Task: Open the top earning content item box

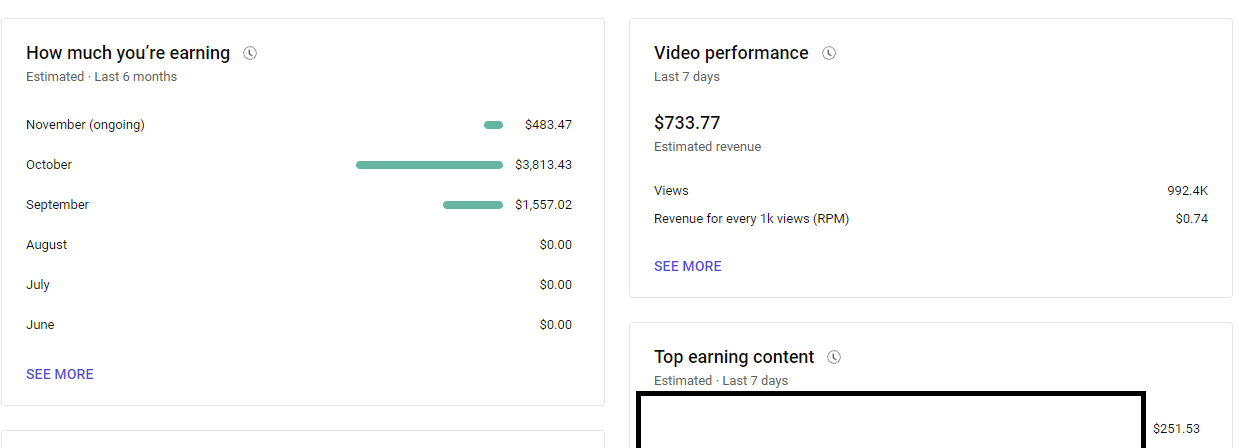Action: [890, 422]
